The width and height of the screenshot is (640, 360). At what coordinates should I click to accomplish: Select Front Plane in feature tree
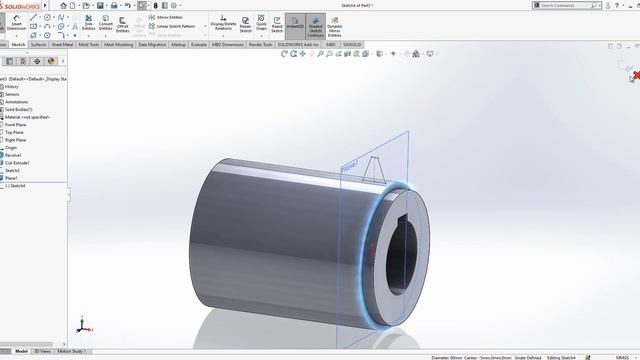[15, 125]
